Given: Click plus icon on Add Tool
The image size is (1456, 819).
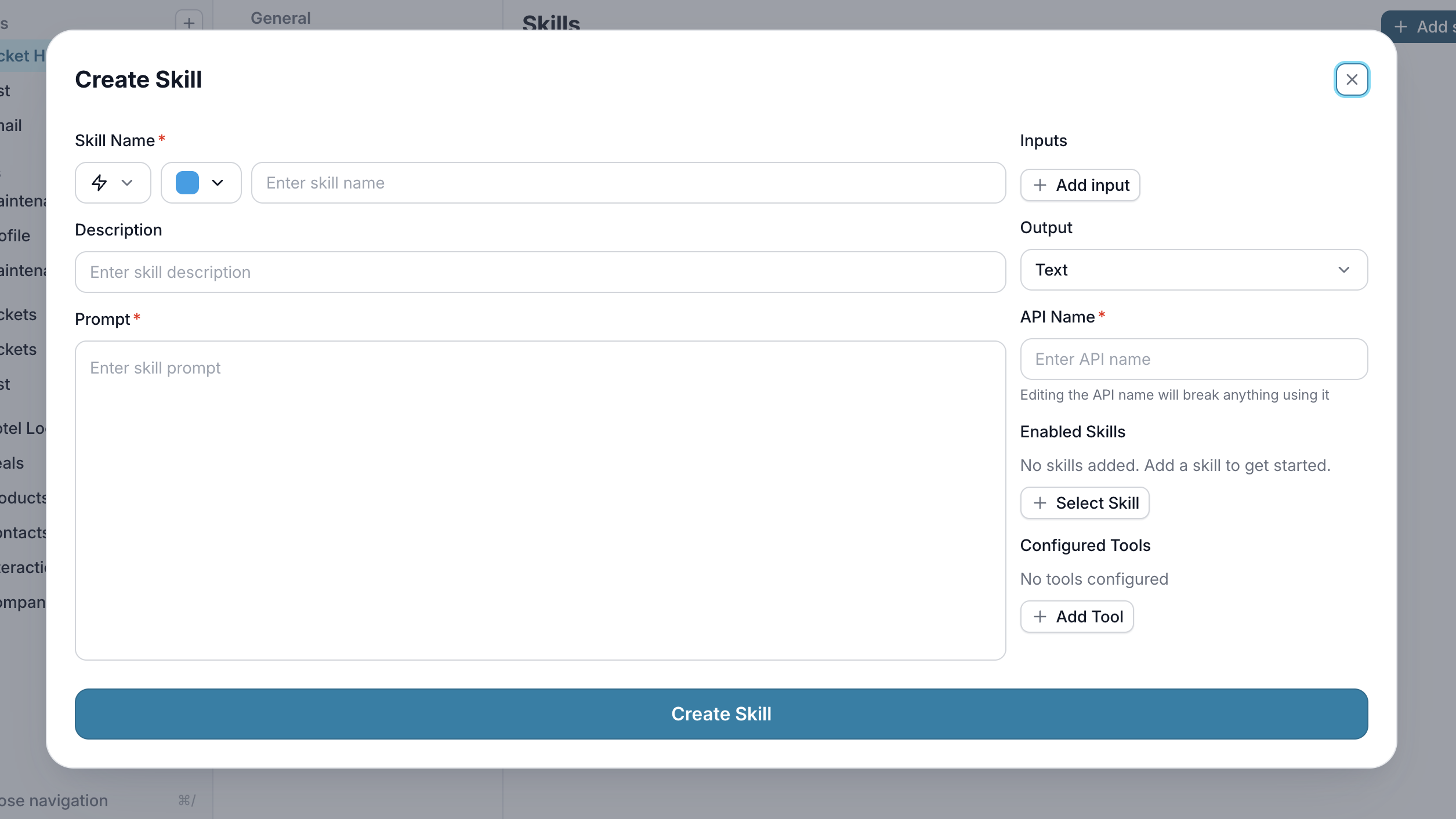Looking at the screenshot, I should tap(1040, 617).
